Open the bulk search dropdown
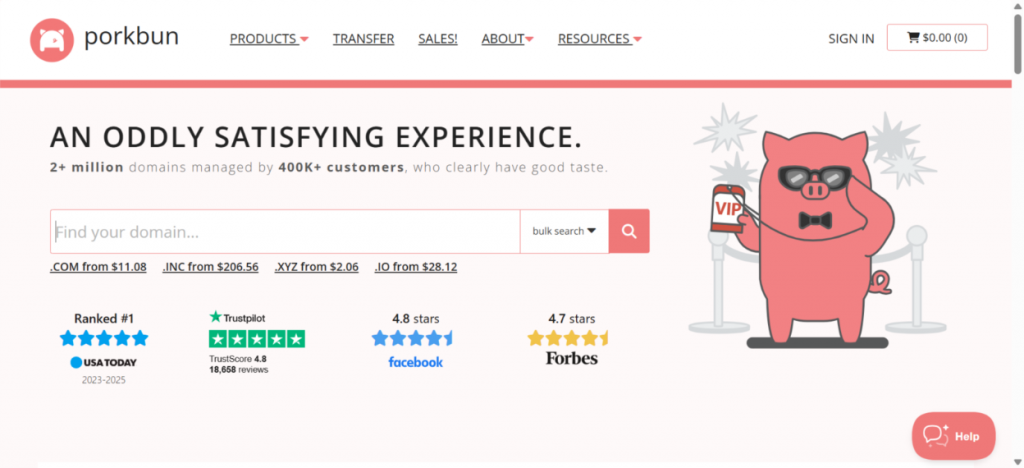The image size is (1024, 468). (x=564, y=231)
